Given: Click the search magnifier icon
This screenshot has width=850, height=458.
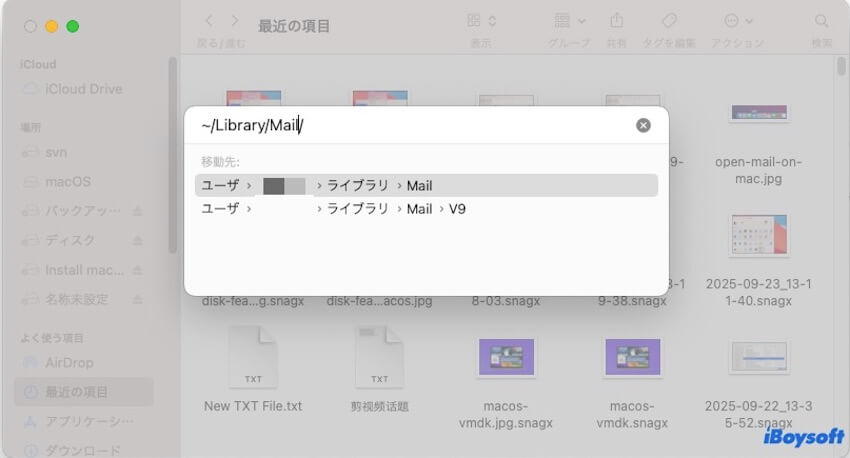Looking at the screenshot, I should tap(821, 21).
